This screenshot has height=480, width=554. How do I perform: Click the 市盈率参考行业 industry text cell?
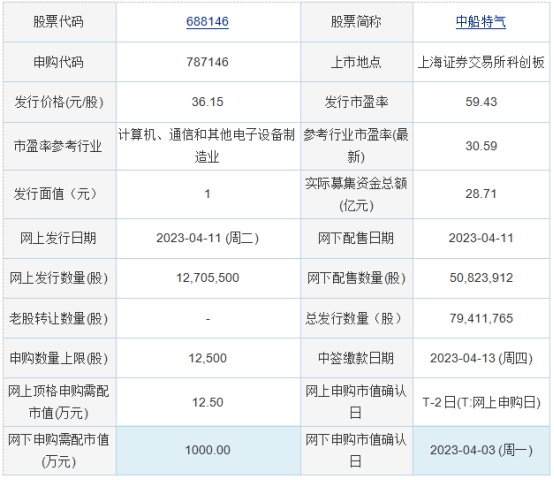pyautogui.click(x=207, y=146)
